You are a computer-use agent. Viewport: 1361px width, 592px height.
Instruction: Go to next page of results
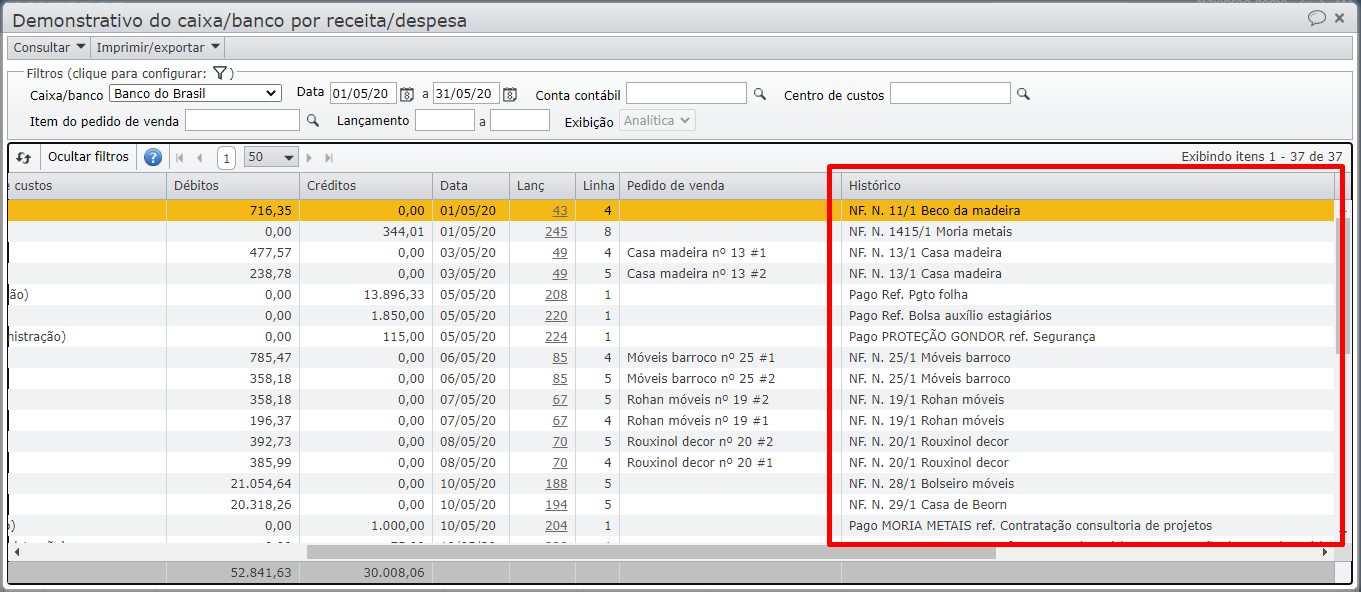(309, 157)
